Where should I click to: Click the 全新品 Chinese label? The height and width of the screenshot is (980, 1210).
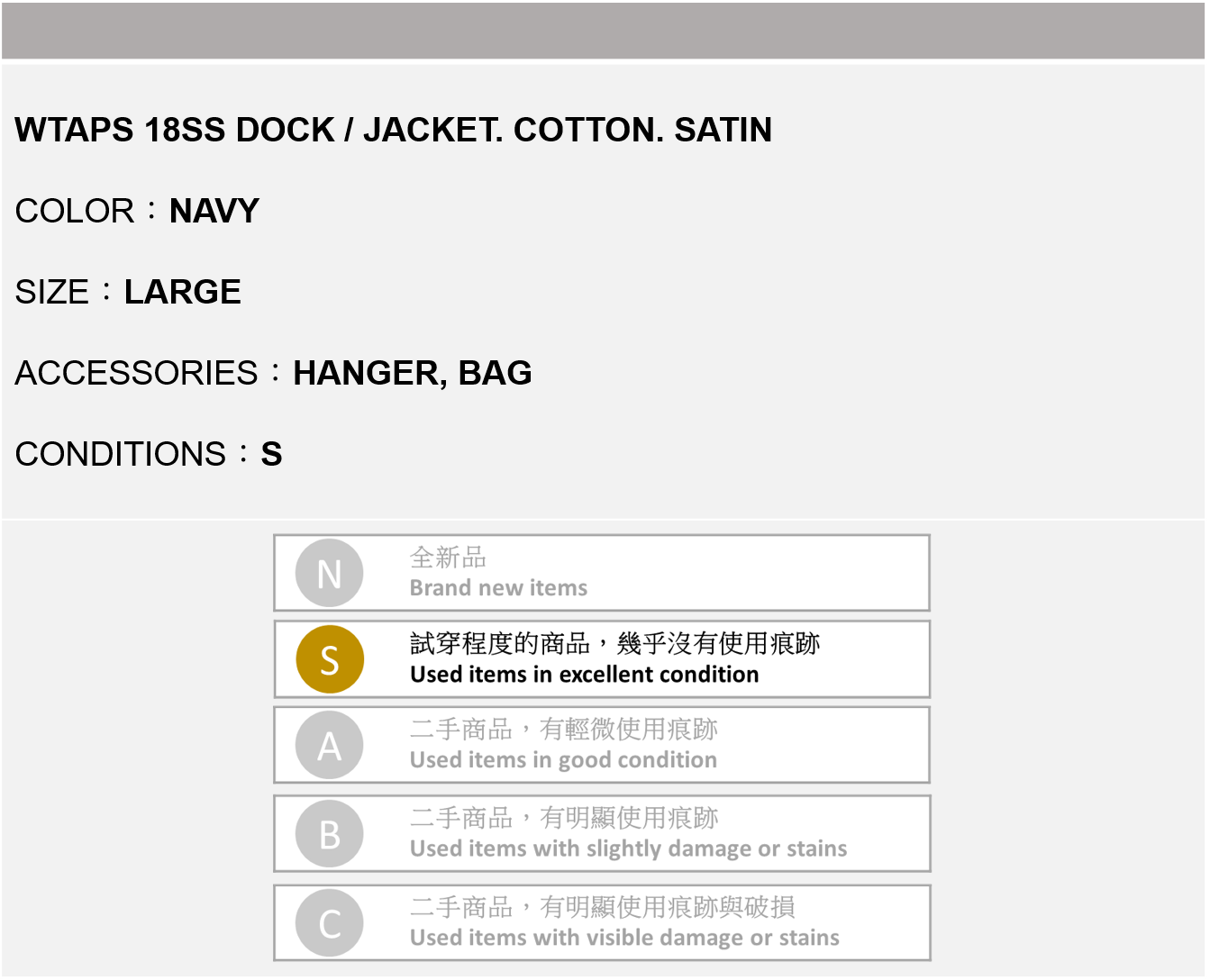[x=448, y=558]
